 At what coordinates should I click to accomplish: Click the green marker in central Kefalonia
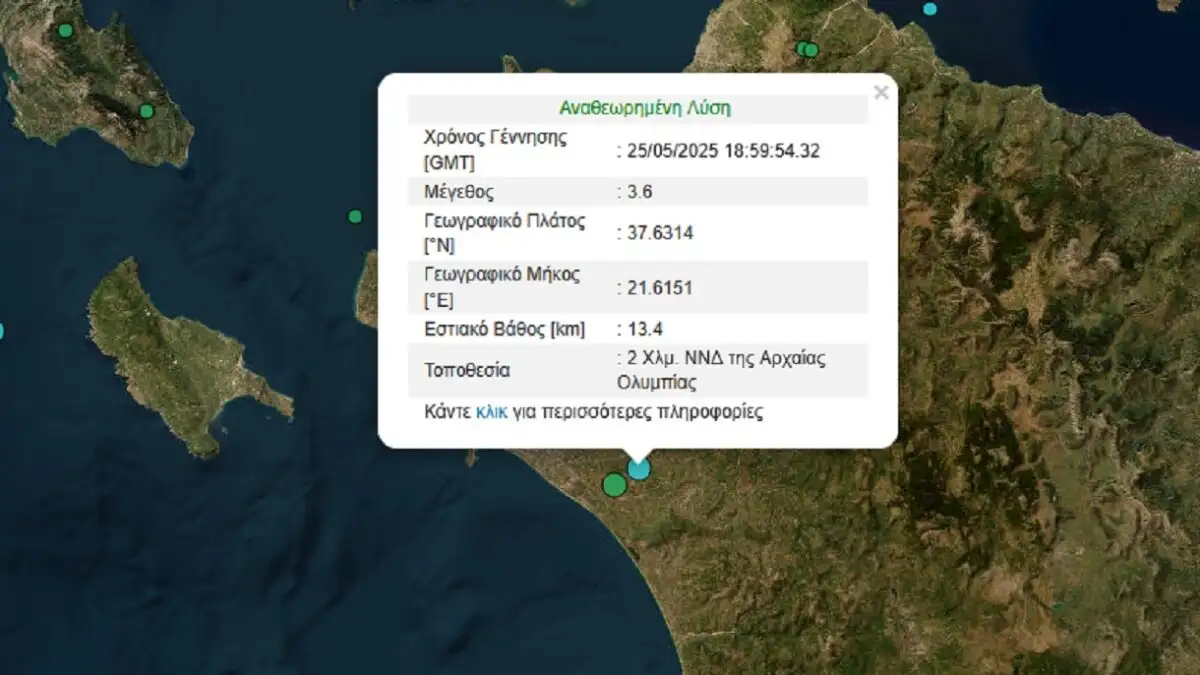pyautogui.click(x=146, y=111)
